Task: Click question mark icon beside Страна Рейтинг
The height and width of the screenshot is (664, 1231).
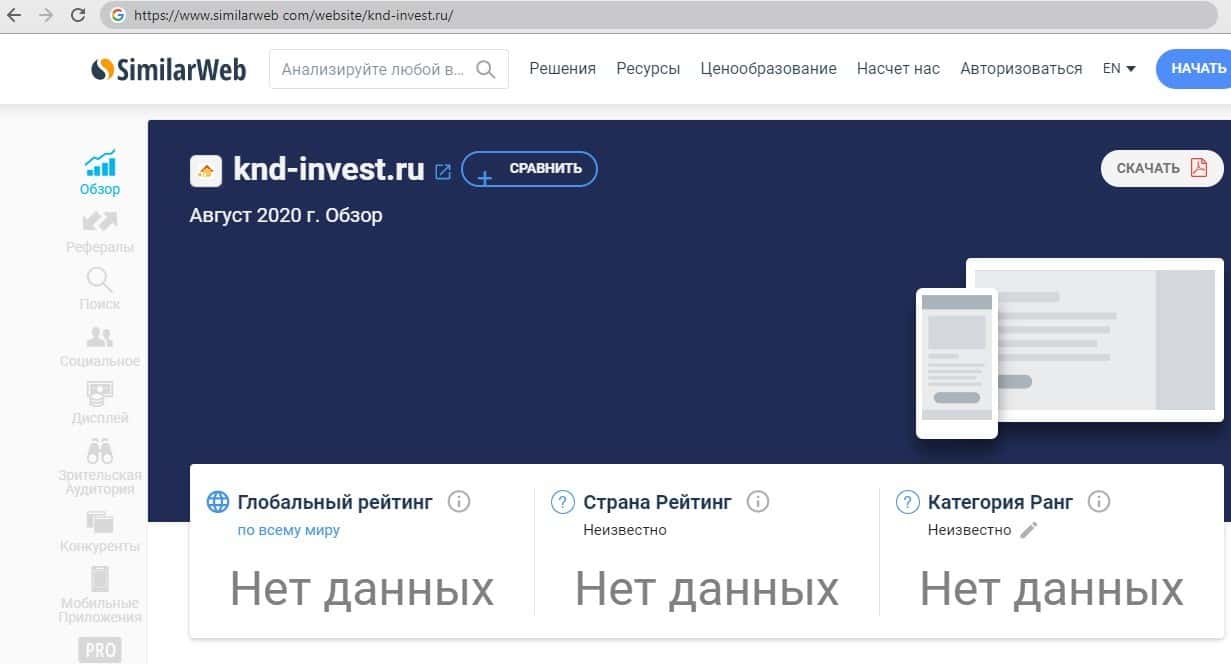Action: tap(563, 502)
